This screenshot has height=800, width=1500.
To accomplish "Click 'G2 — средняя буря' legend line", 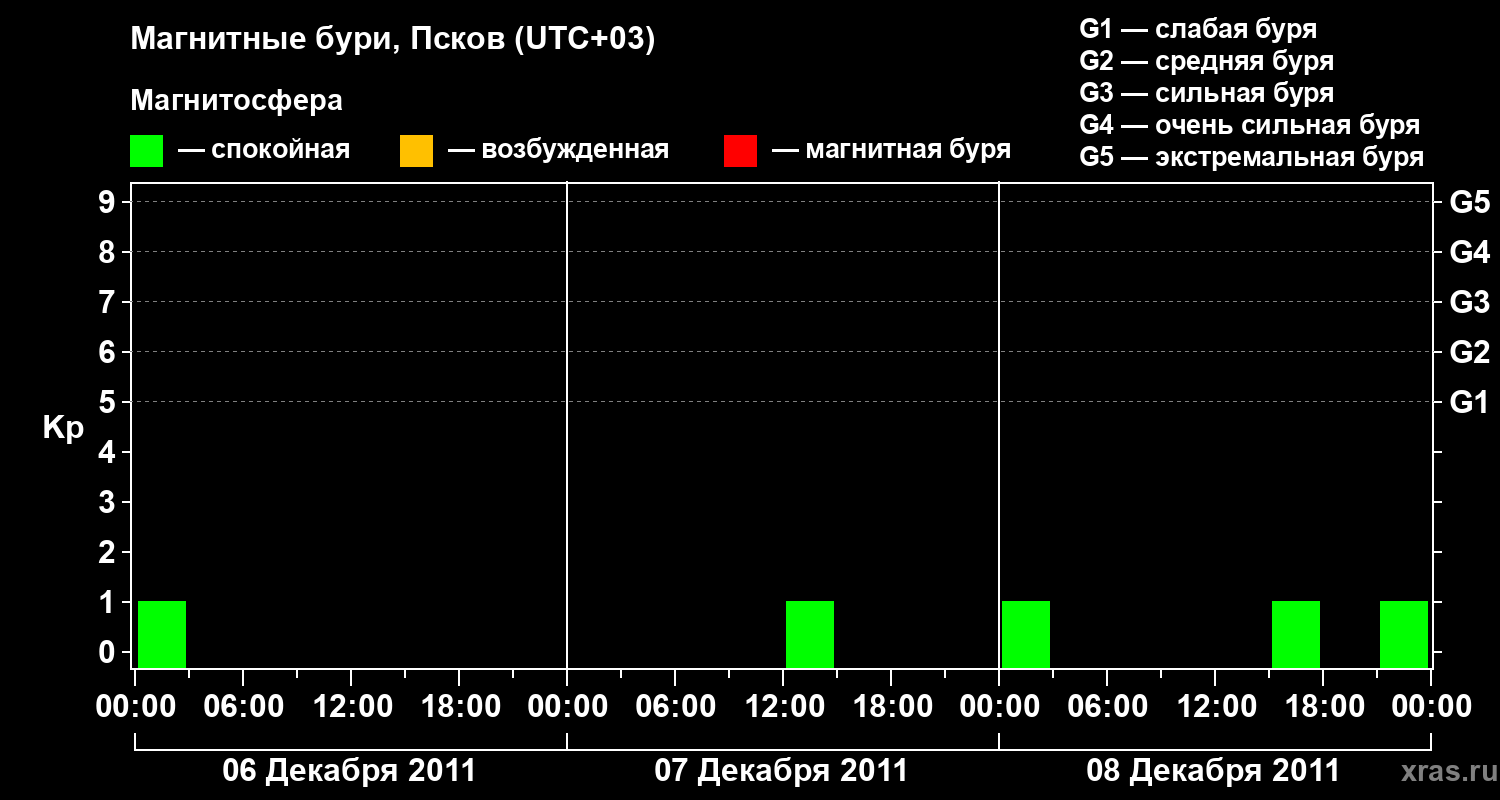I will coord(1207,61).
